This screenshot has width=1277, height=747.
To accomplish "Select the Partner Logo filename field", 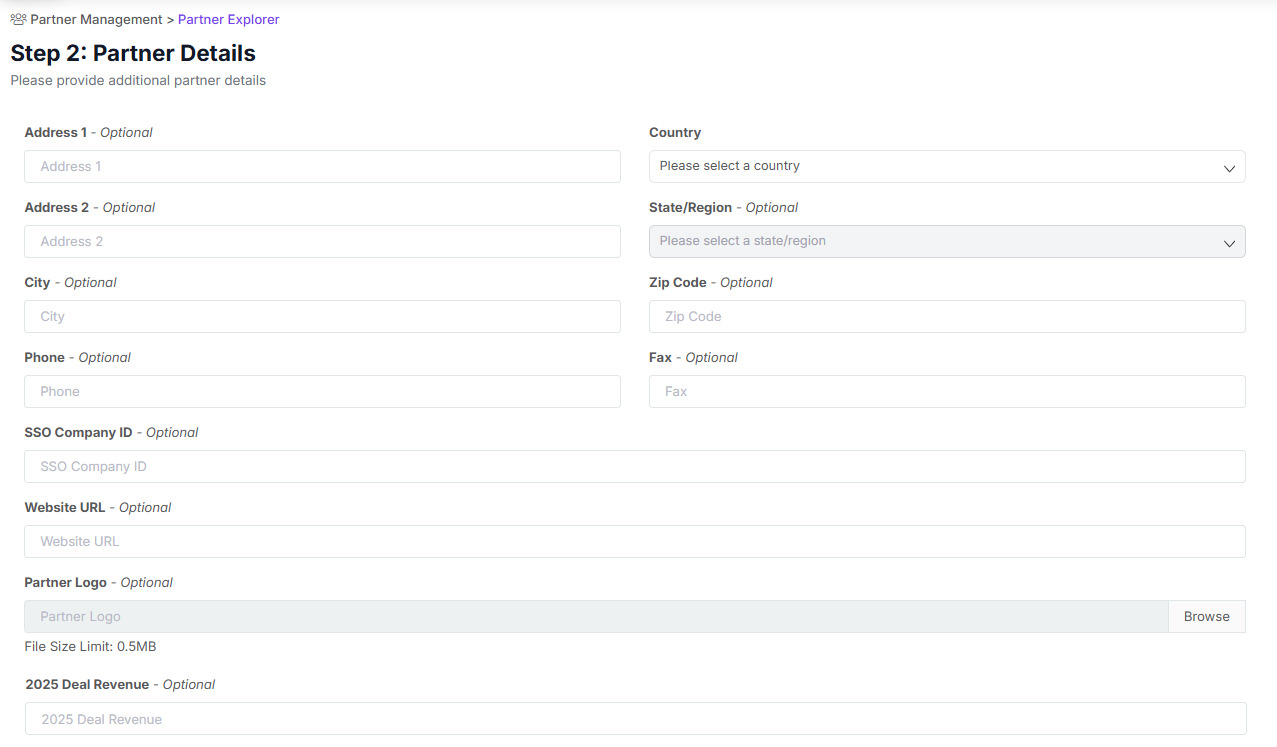I will (x=595, y=616).
